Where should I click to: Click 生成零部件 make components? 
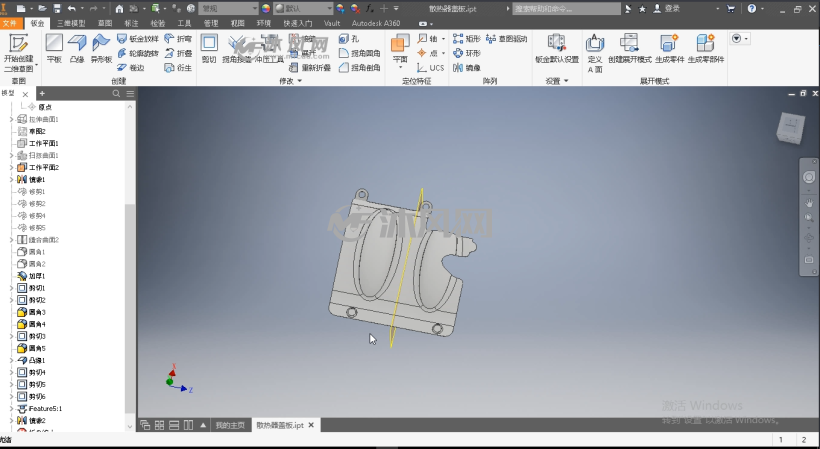click(x=705, y=49)
